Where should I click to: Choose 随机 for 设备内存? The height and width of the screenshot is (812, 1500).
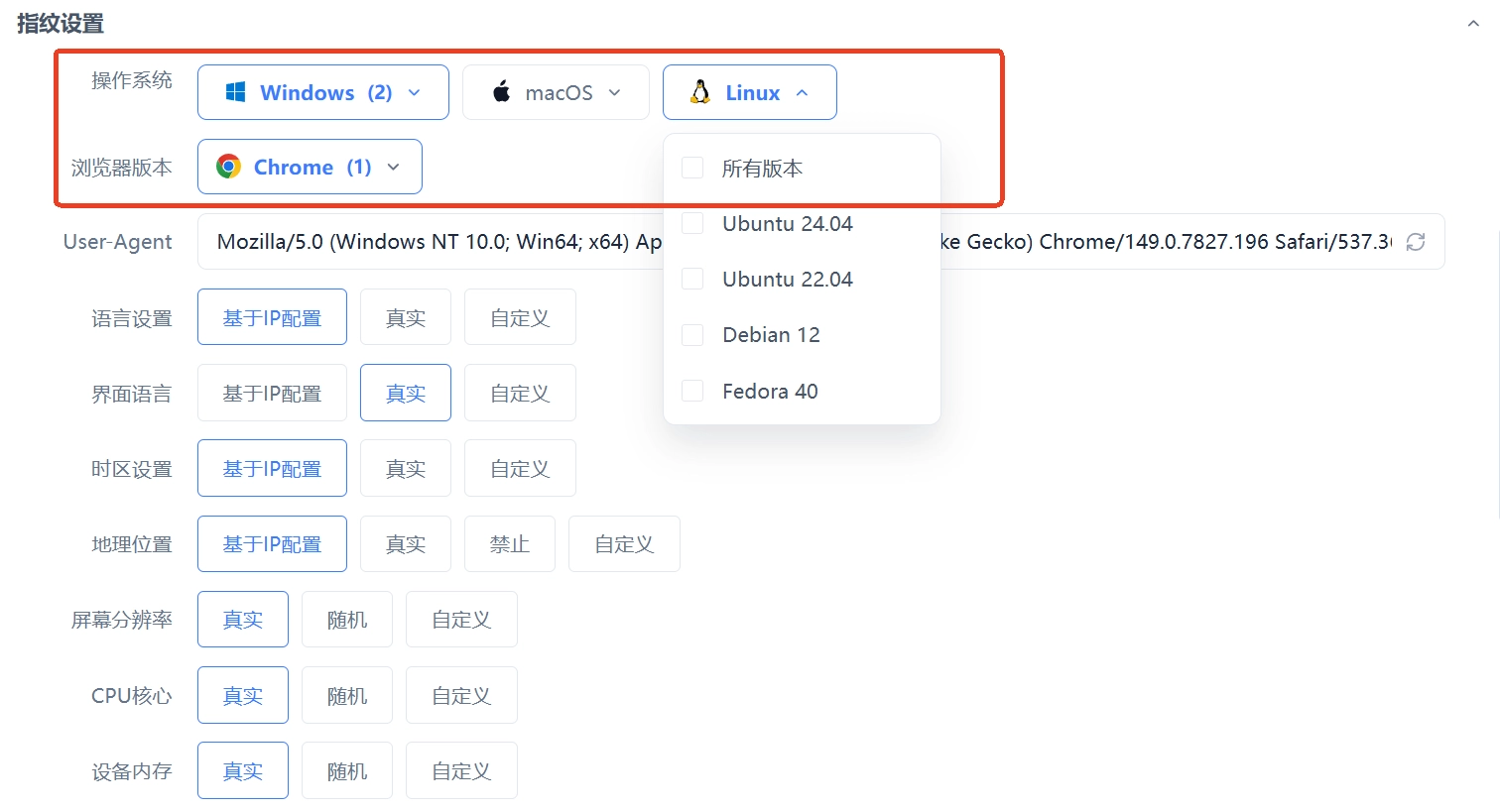tap(347, 770)
